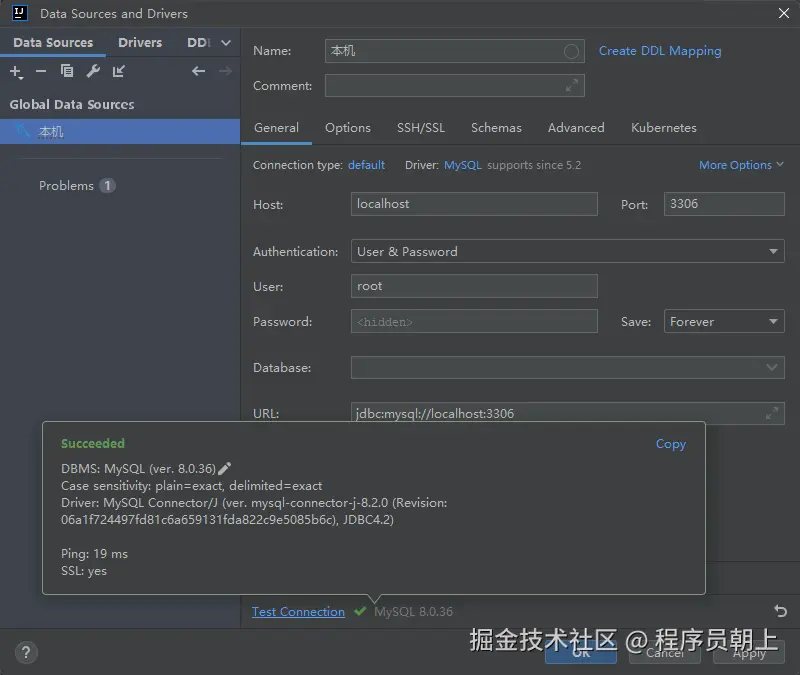
Task: Click the Add data source plus icon
Action: point(15,72)
